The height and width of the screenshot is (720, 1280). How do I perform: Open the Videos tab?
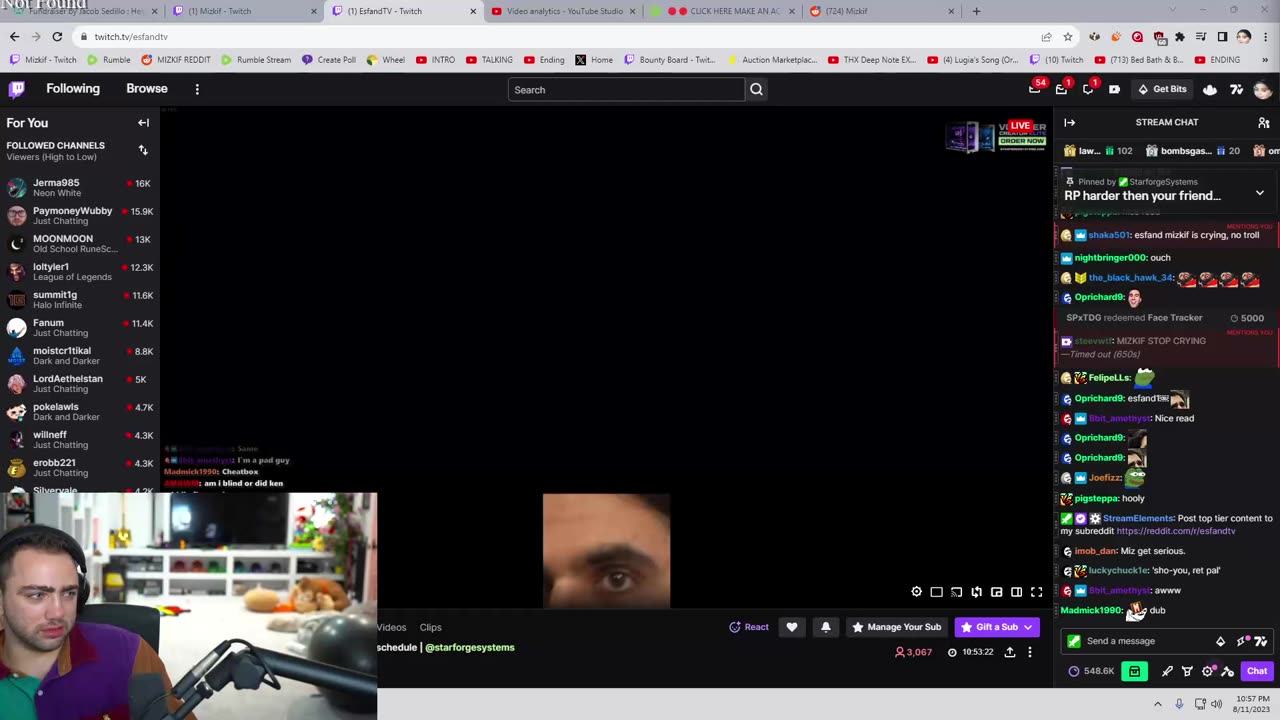[392, 627]
